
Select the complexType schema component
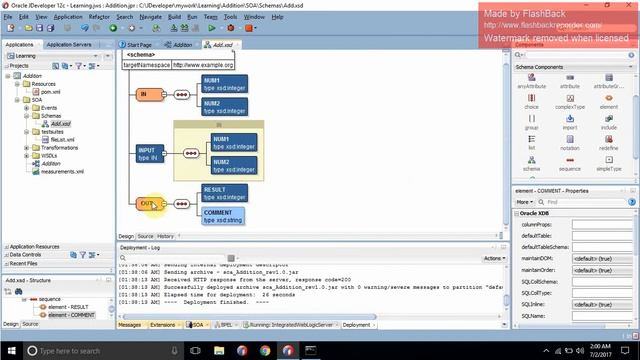coord(570,102)
